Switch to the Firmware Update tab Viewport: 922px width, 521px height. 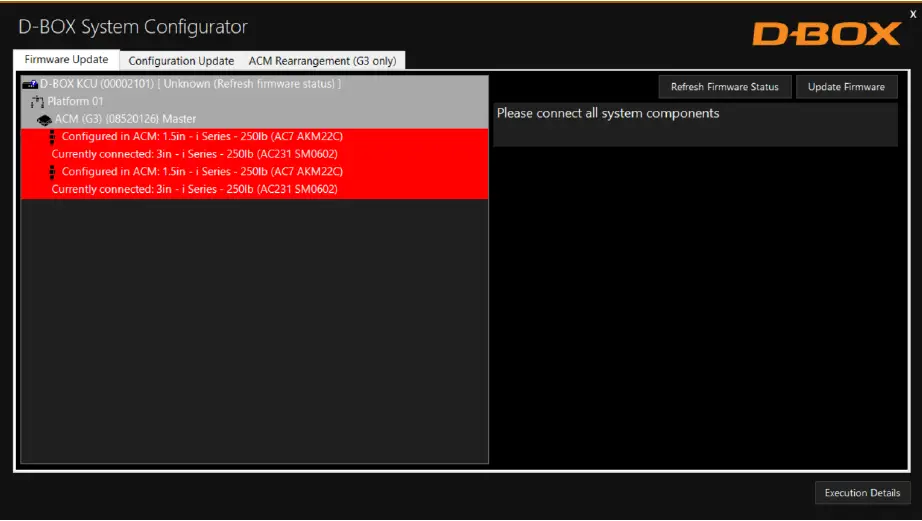pyautogui.click(x=66, y=59)
